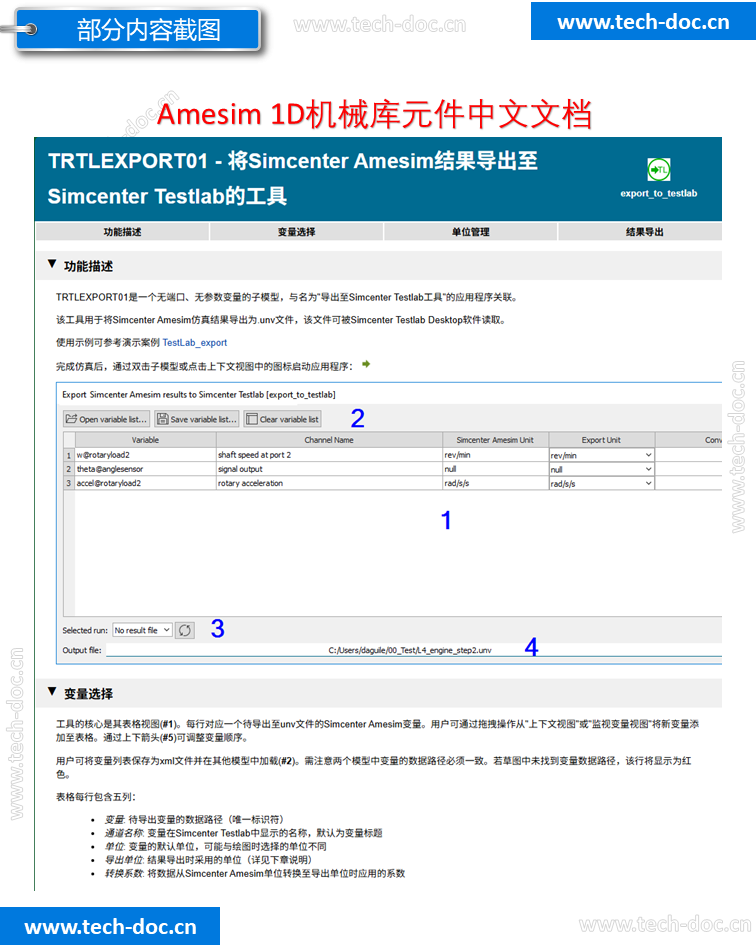Click the 部分内容截图 blue tag
This screenshot has width=756, height=945.
point(139,29)
